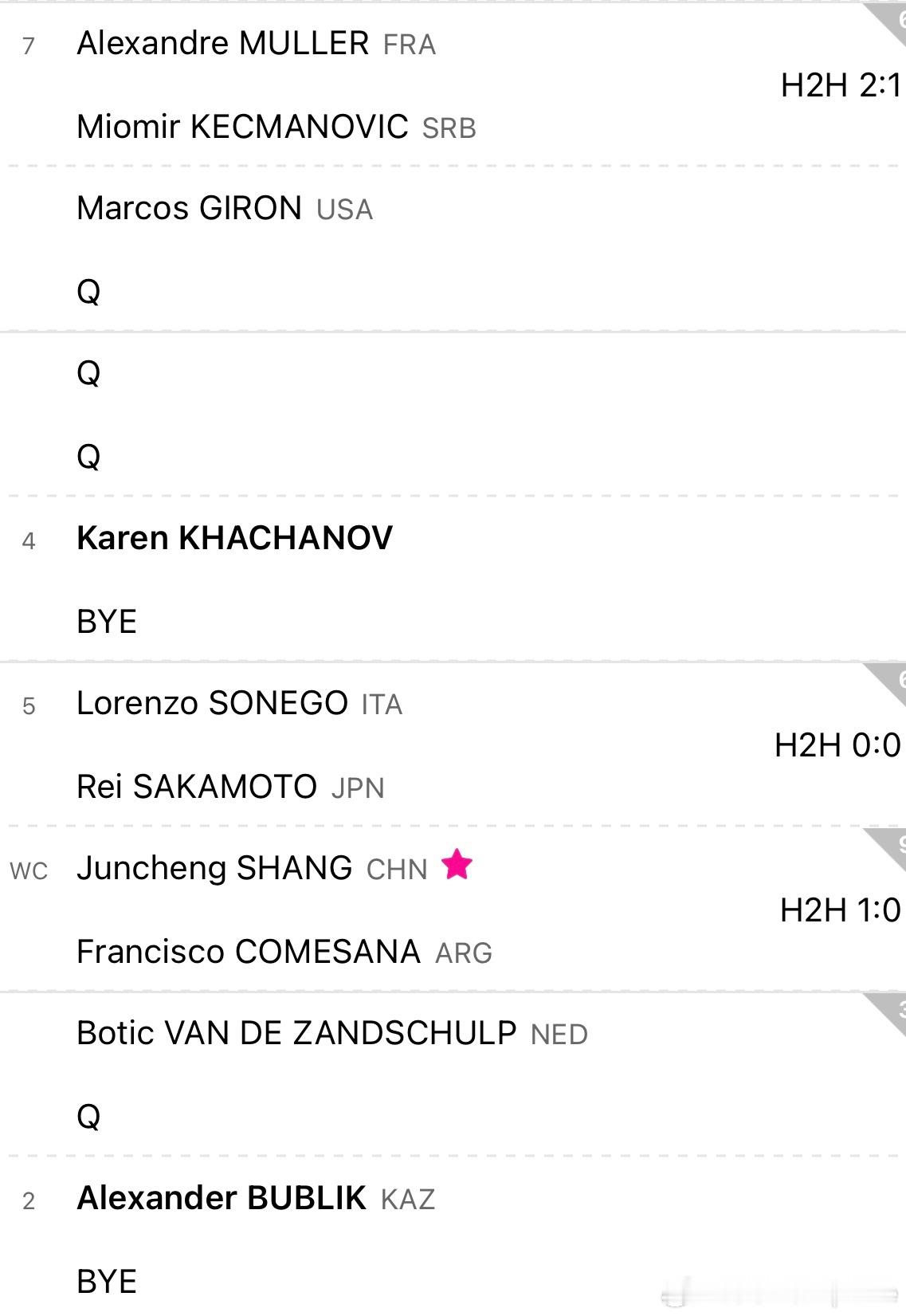Tap the qualifier slot below Marcos GIRON
906x1316 pixels.
click(x=88, y=292)
